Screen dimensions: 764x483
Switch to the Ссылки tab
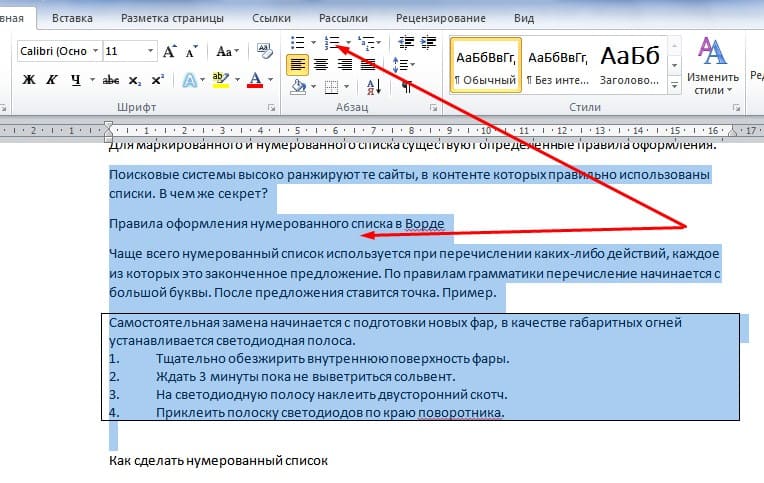pos(271,18)
